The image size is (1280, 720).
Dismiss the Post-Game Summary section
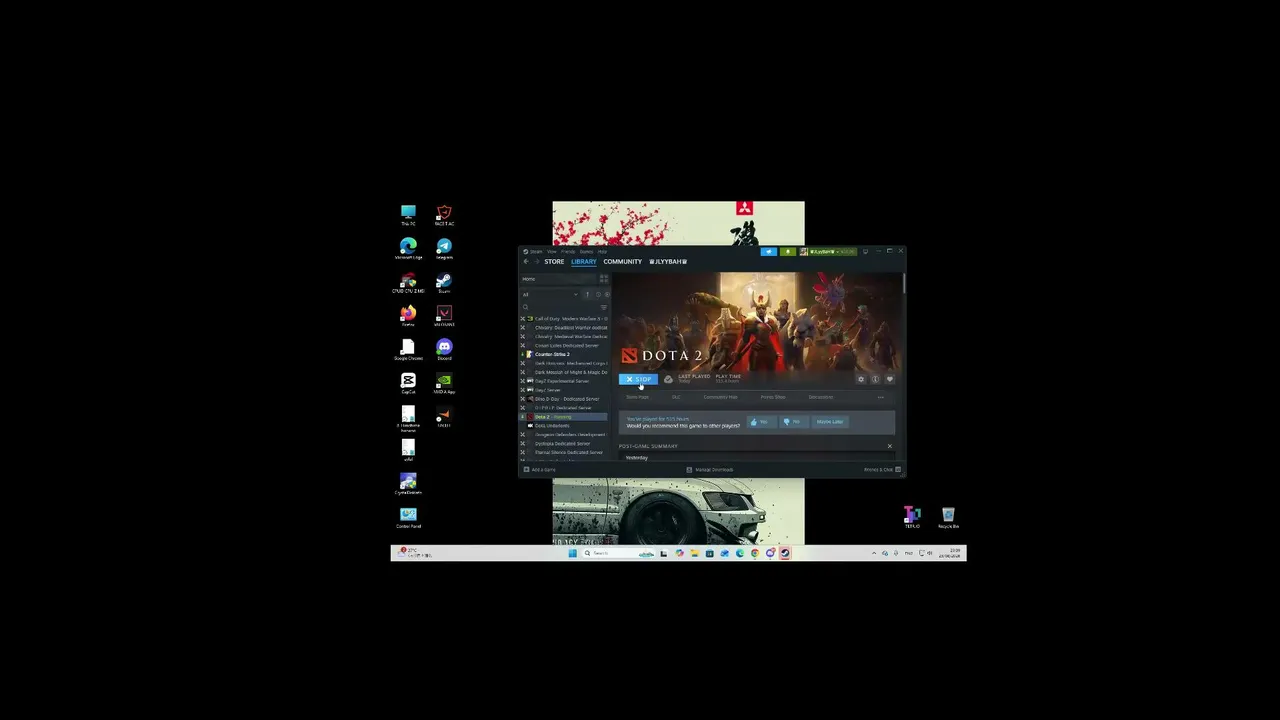pyautogui.click(x=889, y=446)
